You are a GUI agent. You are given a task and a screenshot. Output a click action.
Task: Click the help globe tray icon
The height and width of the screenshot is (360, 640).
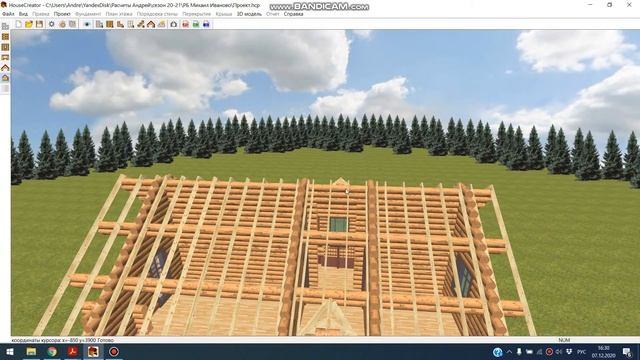click(497, 352)
